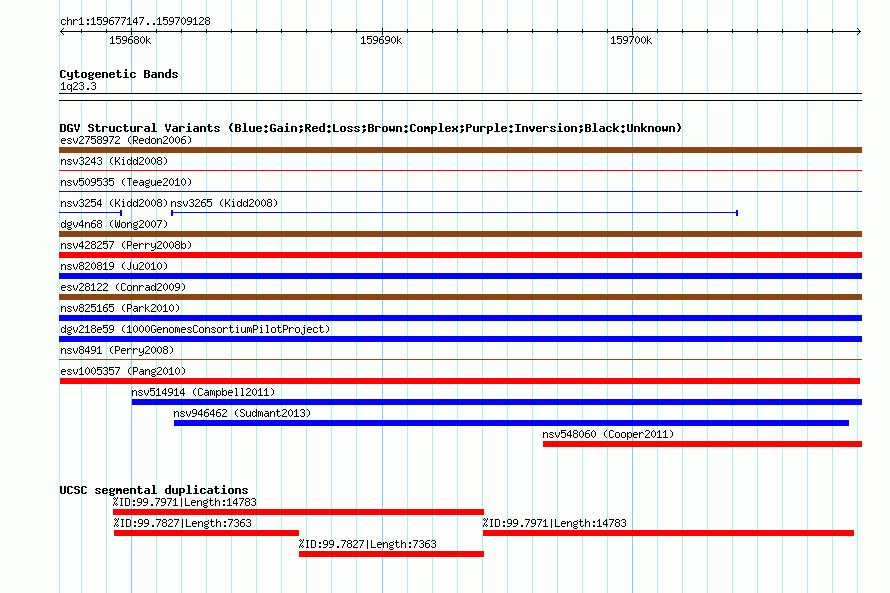Select the nsv3243 (Kidd2008) red line
The width and height of the screenshot is (890, 593).
pos(460,170)
